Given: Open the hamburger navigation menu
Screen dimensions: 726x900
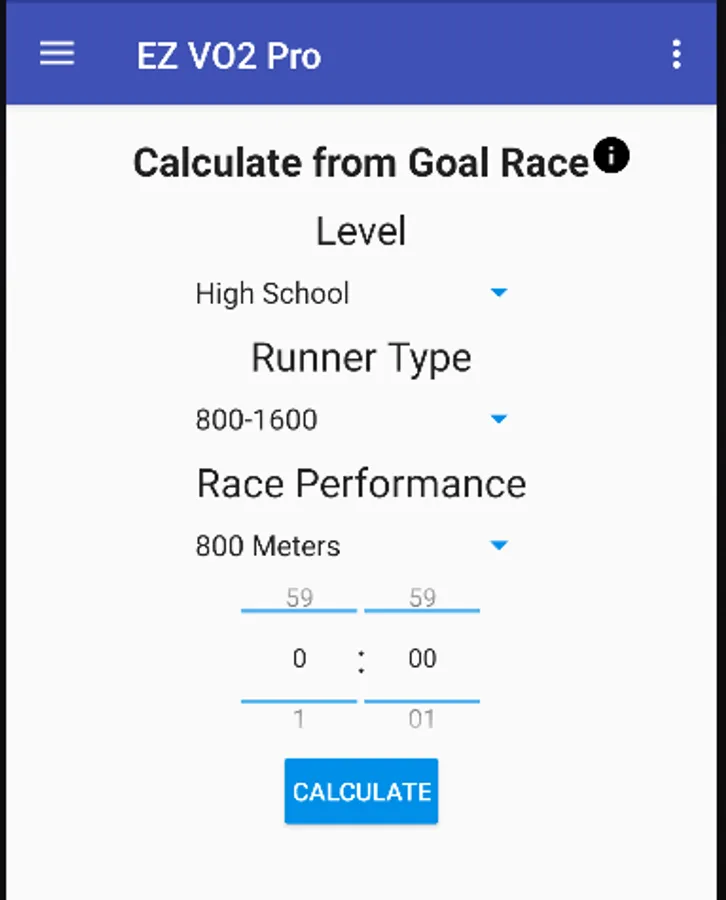Looking at the screenshot, I should pos(57,54).
